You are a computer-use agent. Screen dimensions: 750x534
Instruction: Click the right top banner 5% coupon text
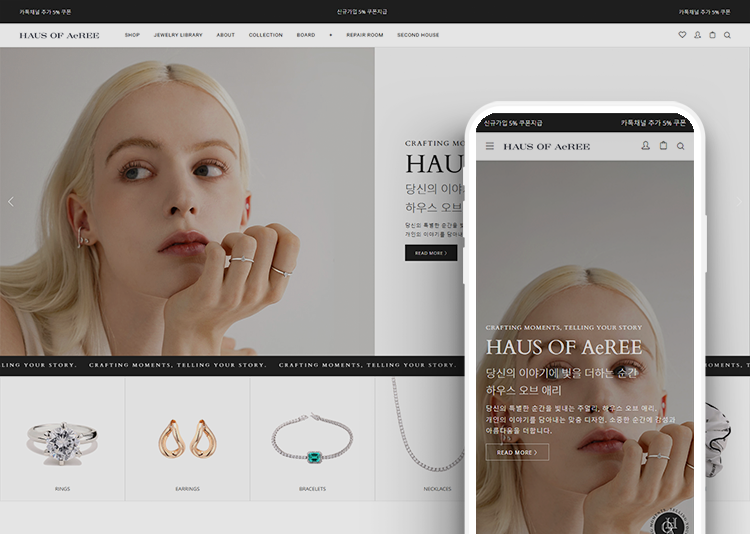pyautogui.click(x=704, y=12)
